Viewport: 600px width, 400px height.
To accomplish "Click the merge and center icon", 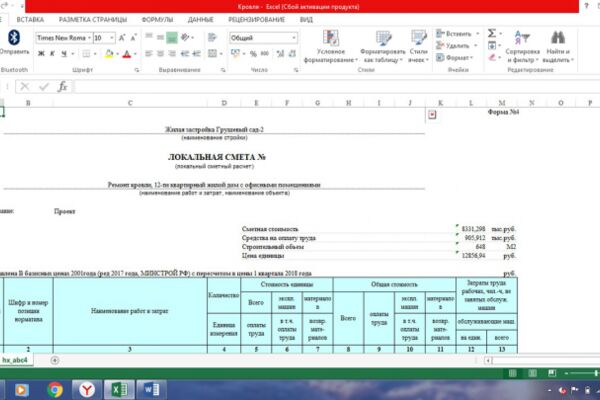I will coord(212,54).
